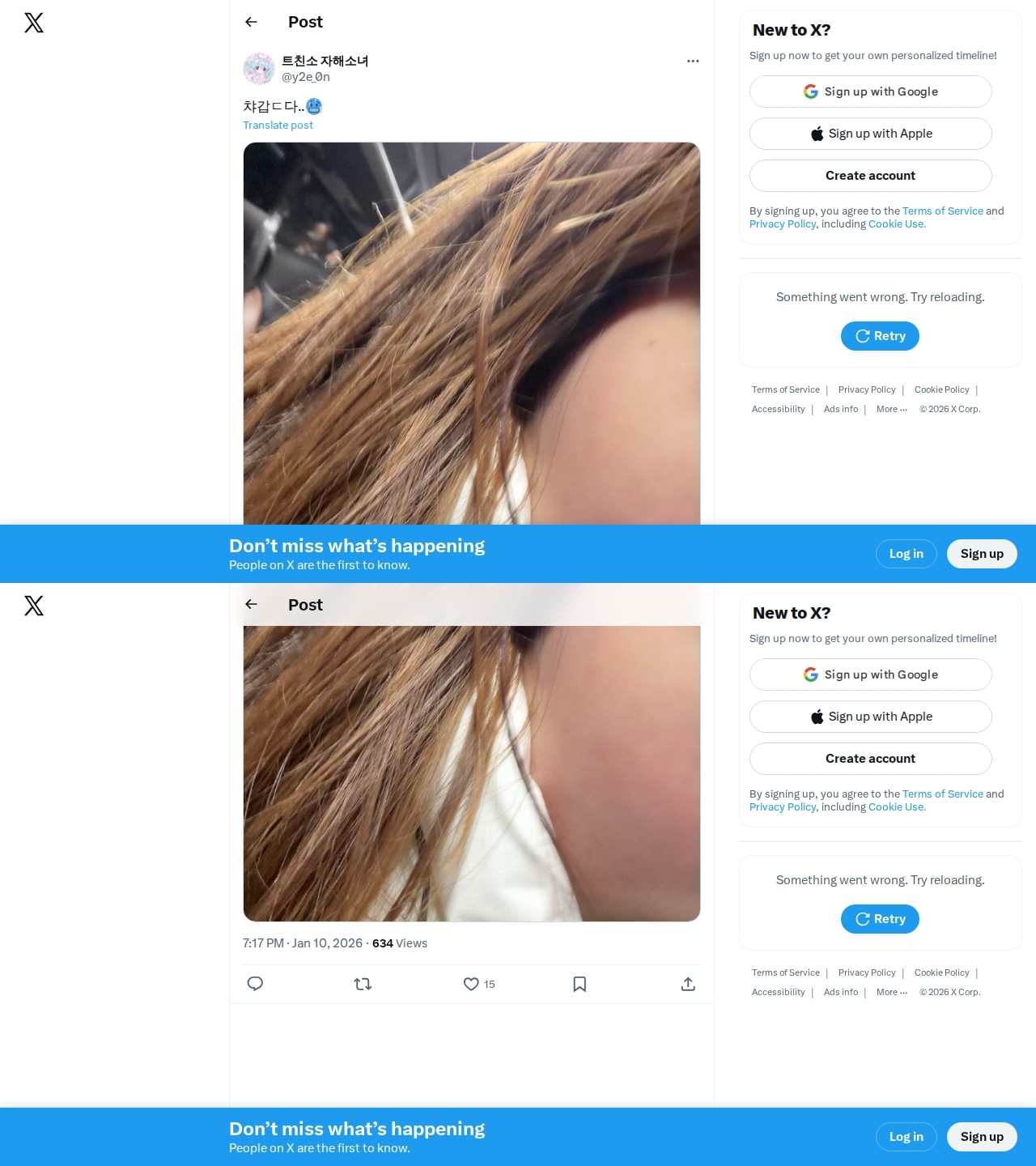Click the bottom banner Sign up button
The width and height of the screenshot is (1036, 1166).
pos(982,1137)
